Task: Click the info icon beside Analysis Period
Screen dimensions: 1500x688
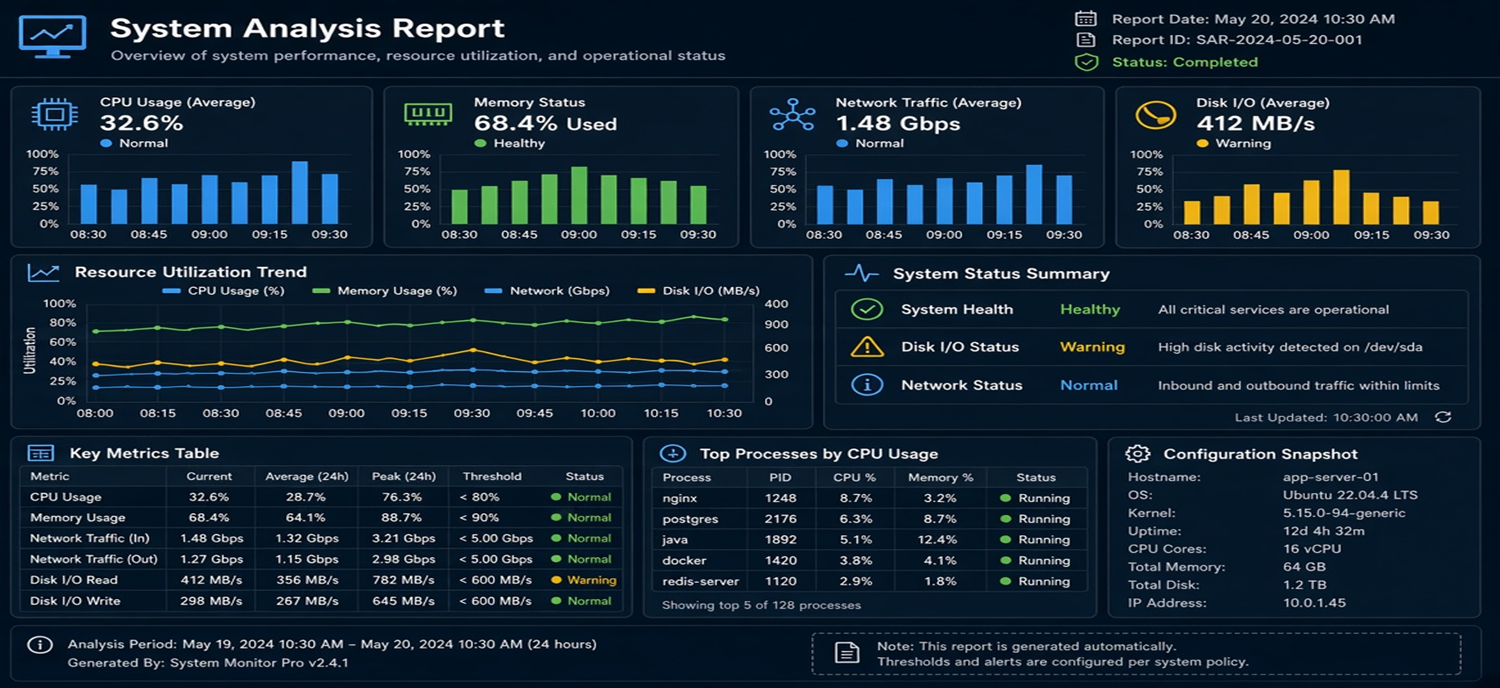Action: click(39, 645)
